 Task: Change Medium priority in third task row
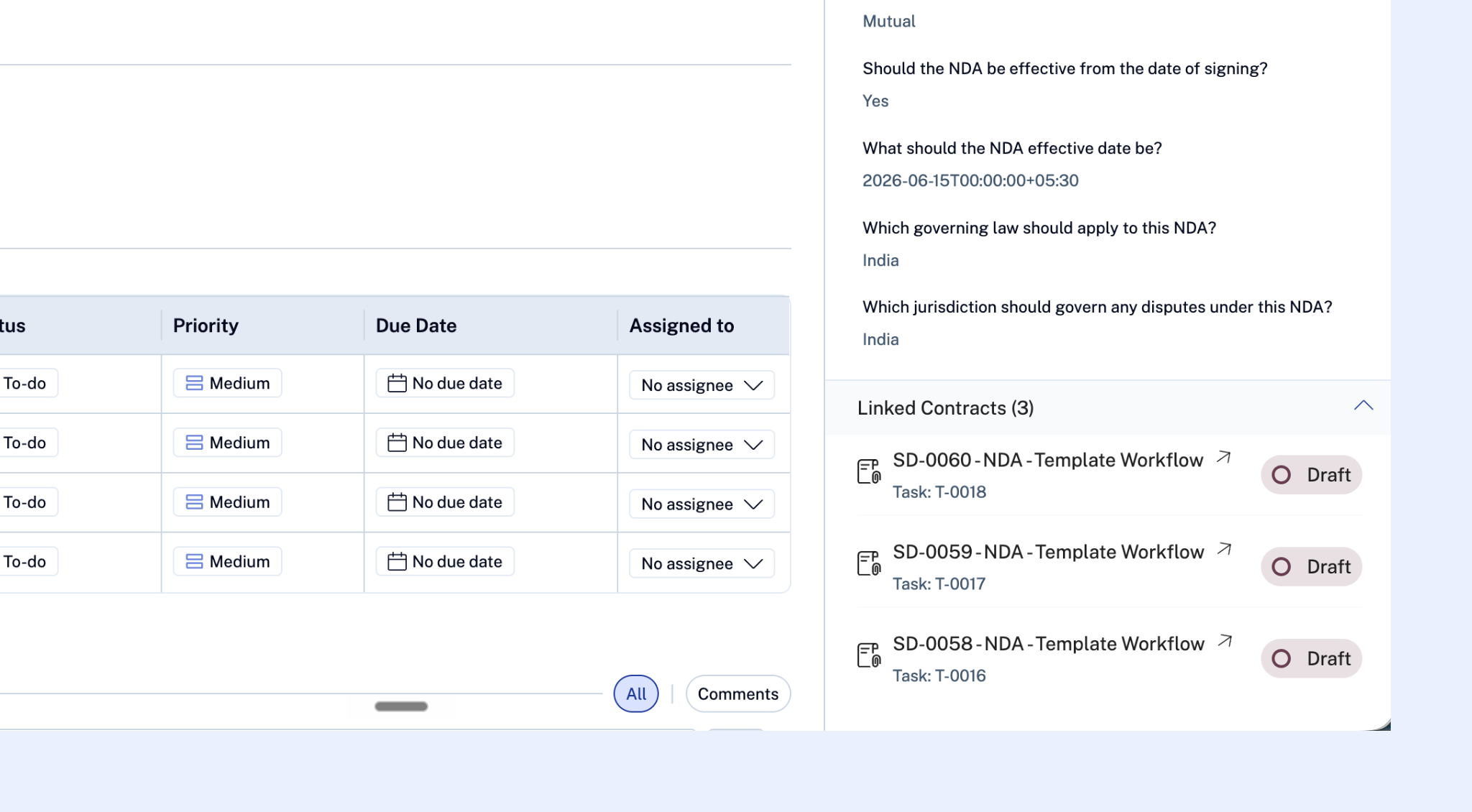[x=227, y=502]
